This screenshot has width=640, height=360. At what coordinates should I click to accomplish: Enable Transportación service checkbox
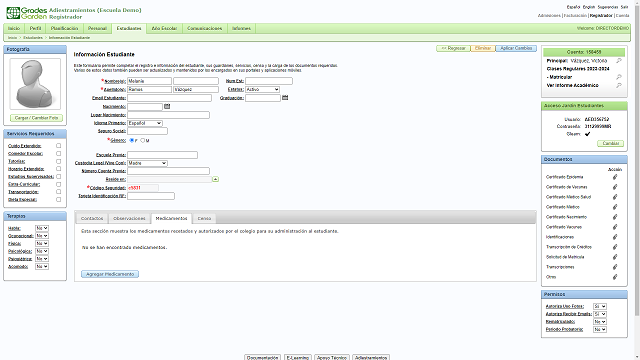tap(58, 192)
